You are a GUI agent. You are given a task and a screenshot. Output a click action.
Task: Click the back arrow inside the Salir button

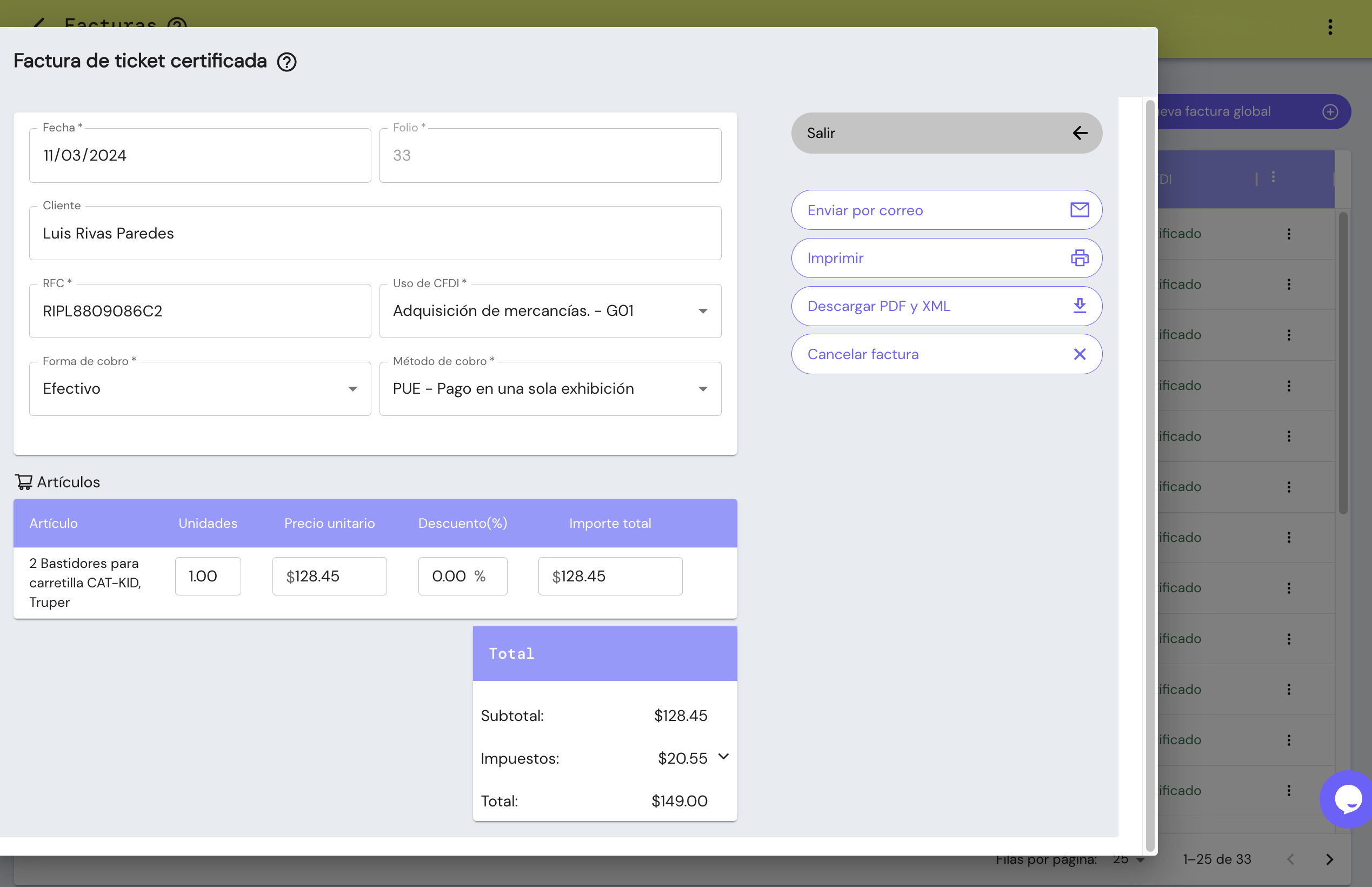[1080, 133]
